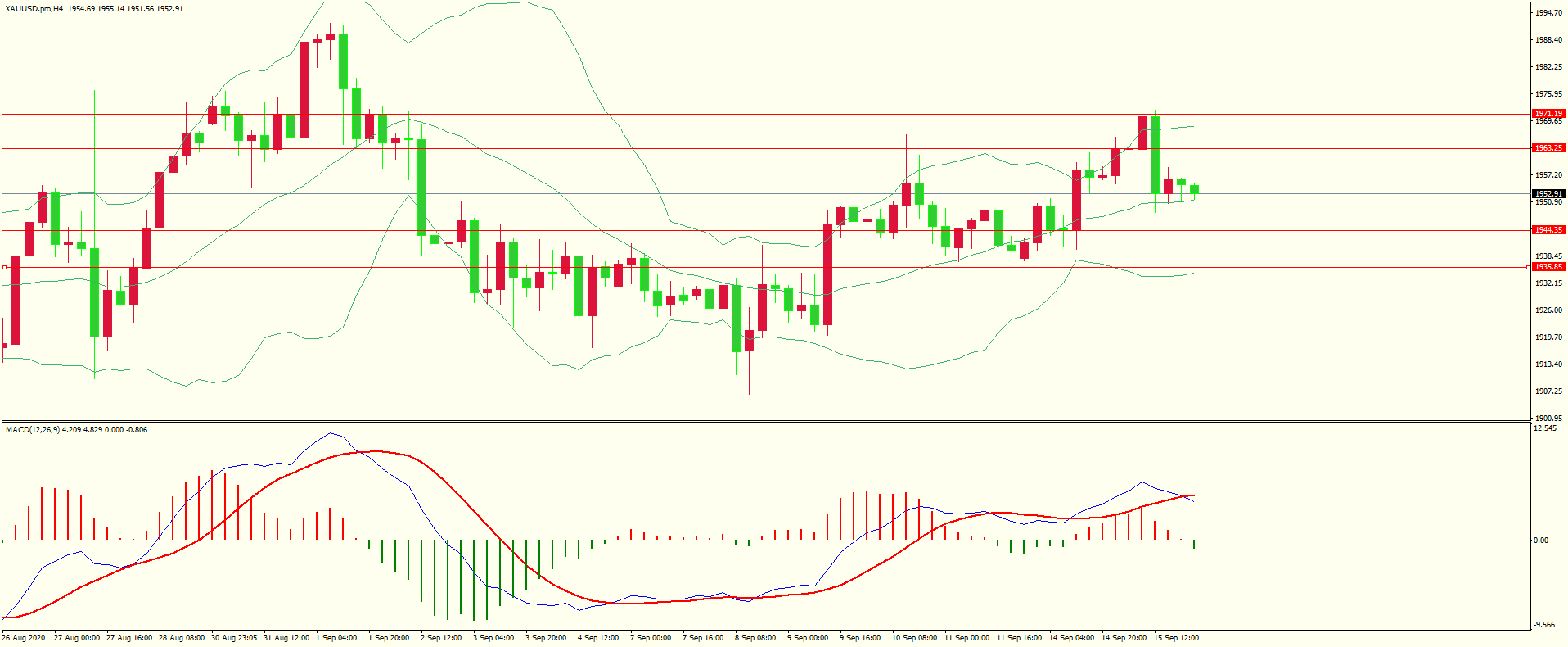Click the MACD scale value 12.545
The width and height of the screenshot is (1568, 647).
point(1545,428)
